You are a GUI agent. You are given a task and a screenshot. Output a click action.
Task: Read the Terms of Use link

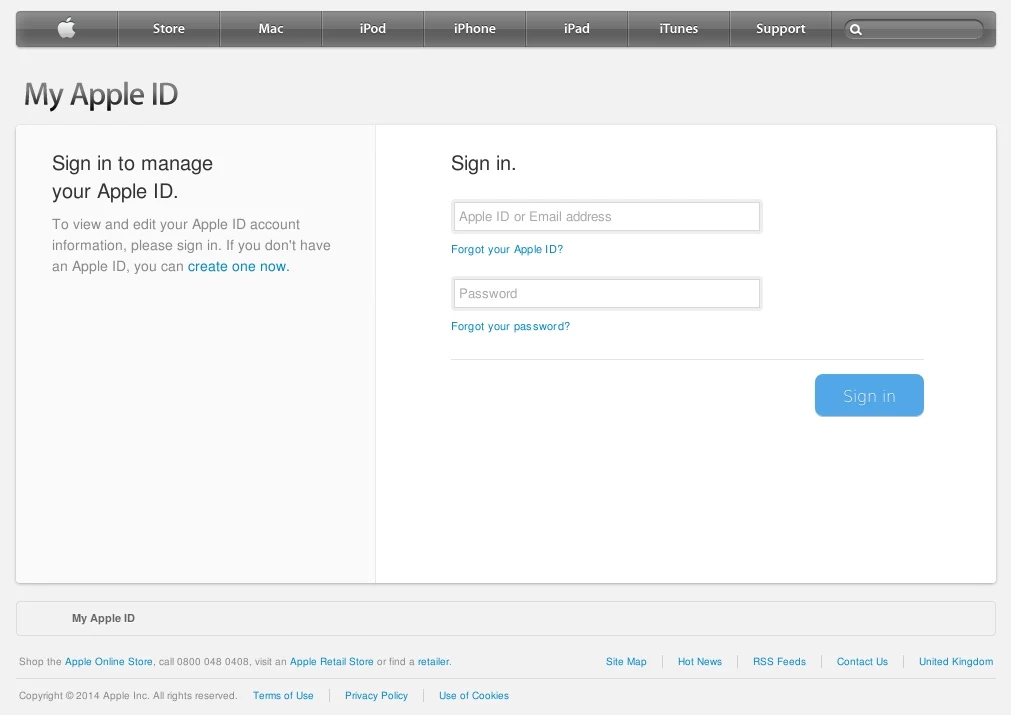click(x=283, y=696)
